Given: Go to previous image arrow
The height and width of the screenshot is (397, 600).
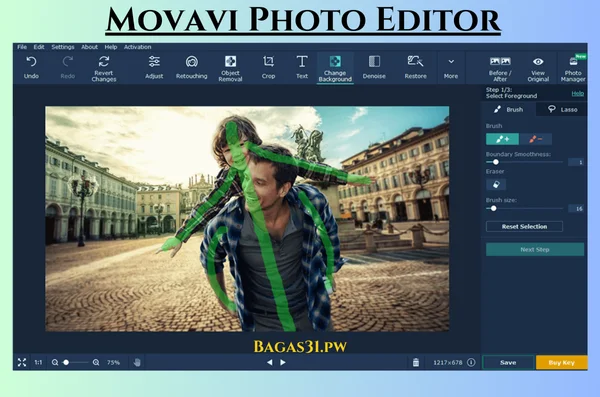Looking at the screenshot, I should point(270,362).
